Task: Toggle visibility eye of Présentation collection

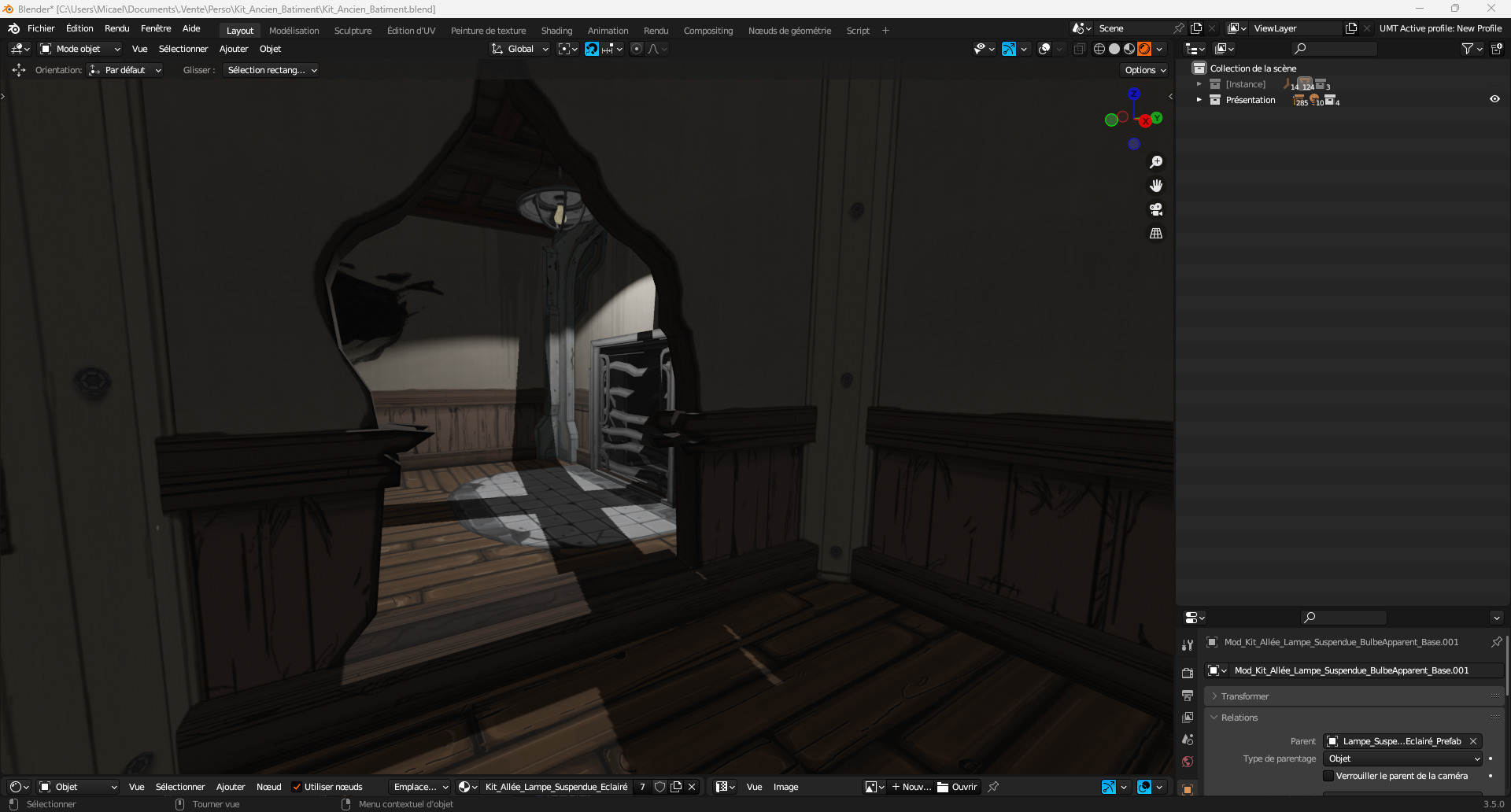Action: (1494, 100)
